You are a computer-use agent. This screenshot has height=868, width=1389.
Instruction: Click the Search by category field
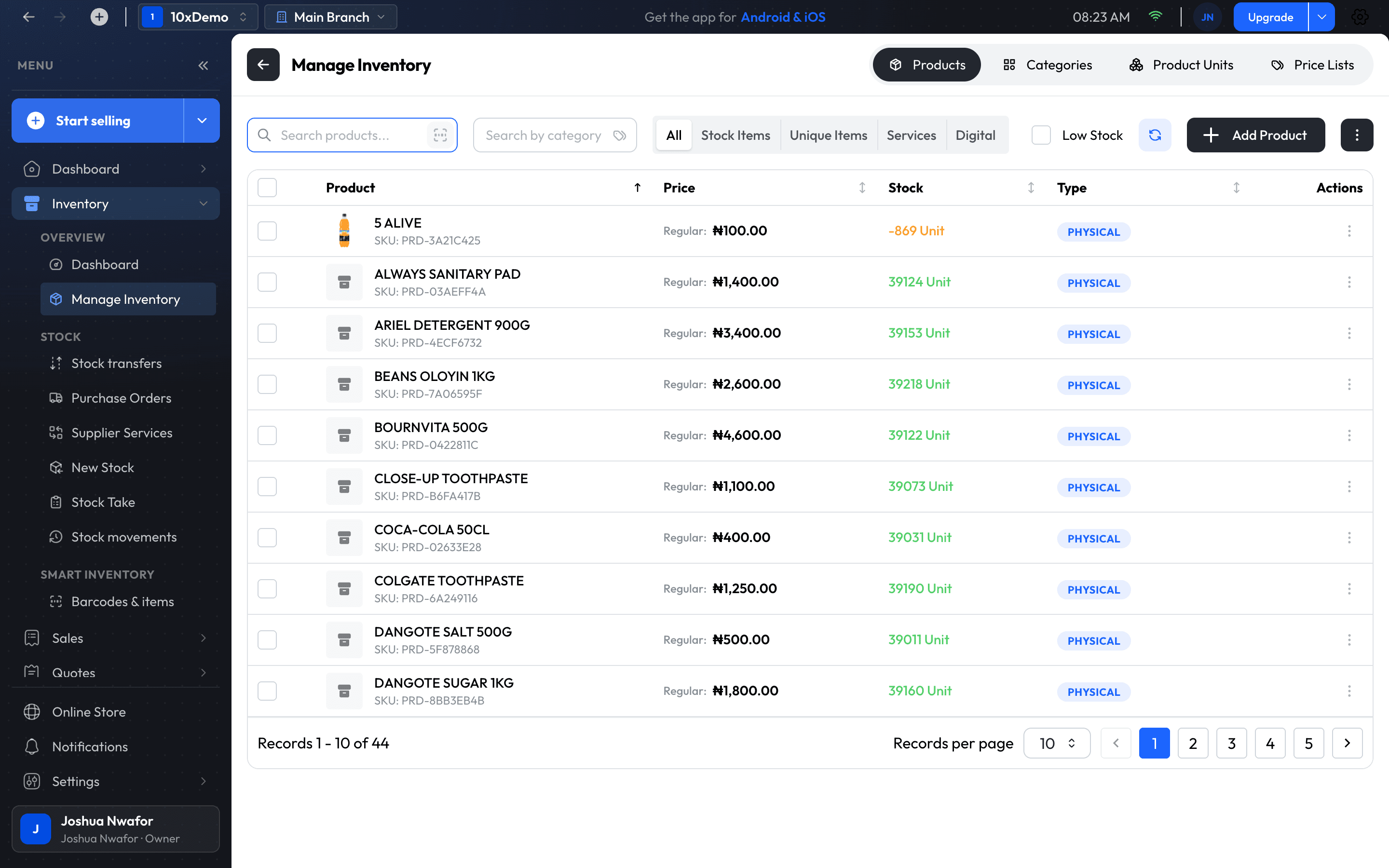(x=555, y=136)
